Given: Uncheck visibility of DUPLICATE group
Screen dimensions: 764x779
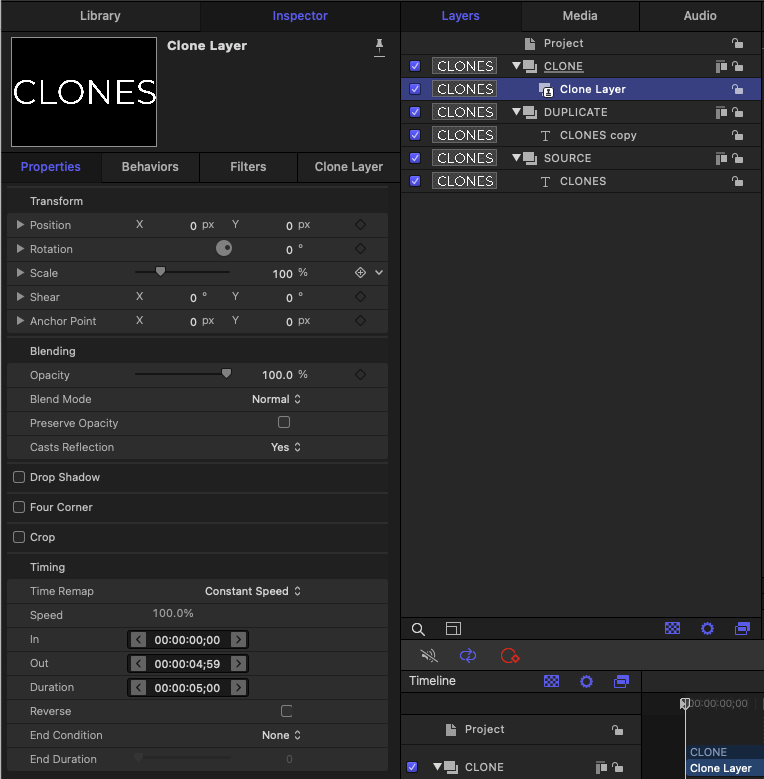Looking at the screenshot, I should 415,112.
